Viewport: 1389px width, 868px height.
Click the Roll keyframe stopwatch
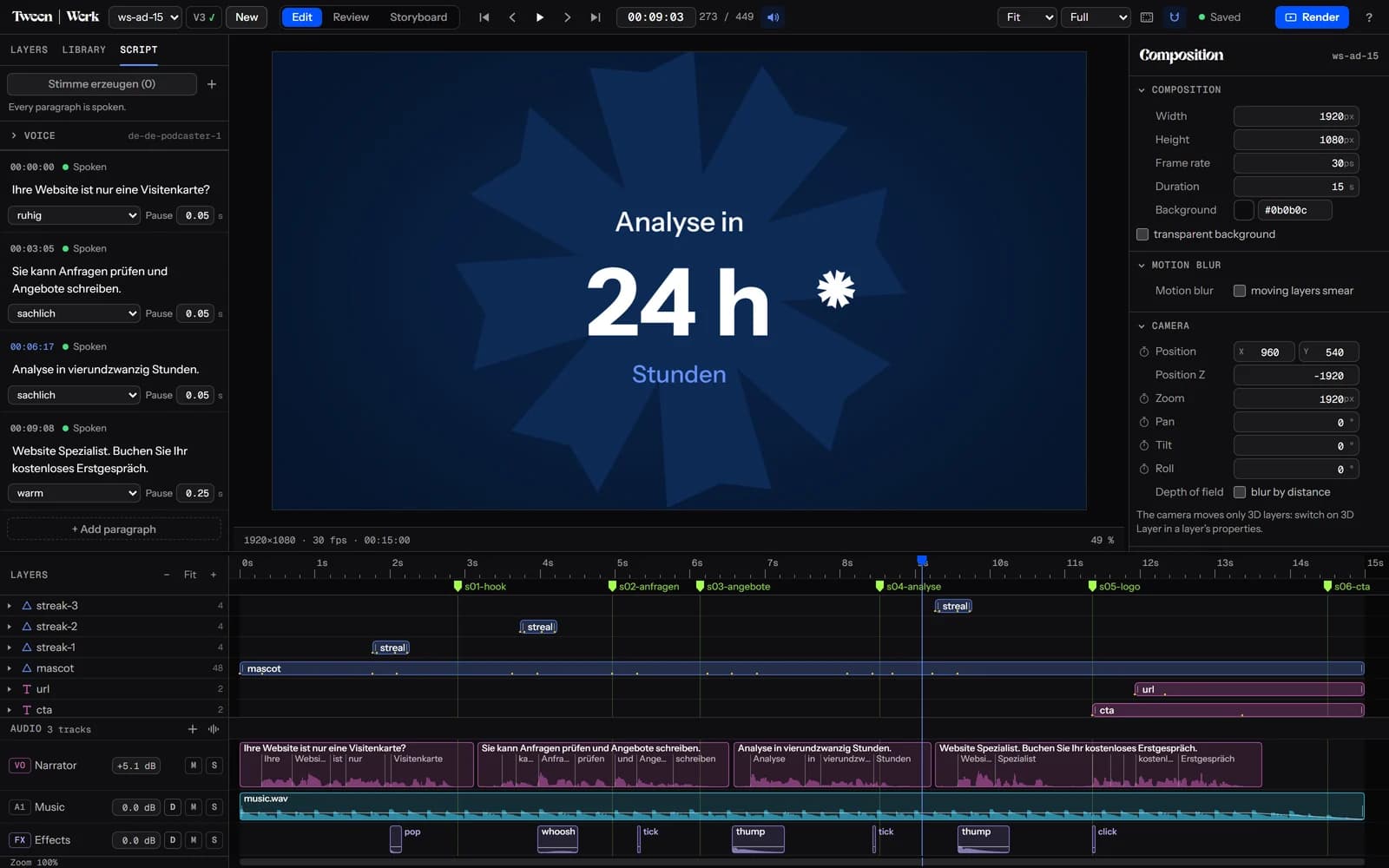(1144, 469)
